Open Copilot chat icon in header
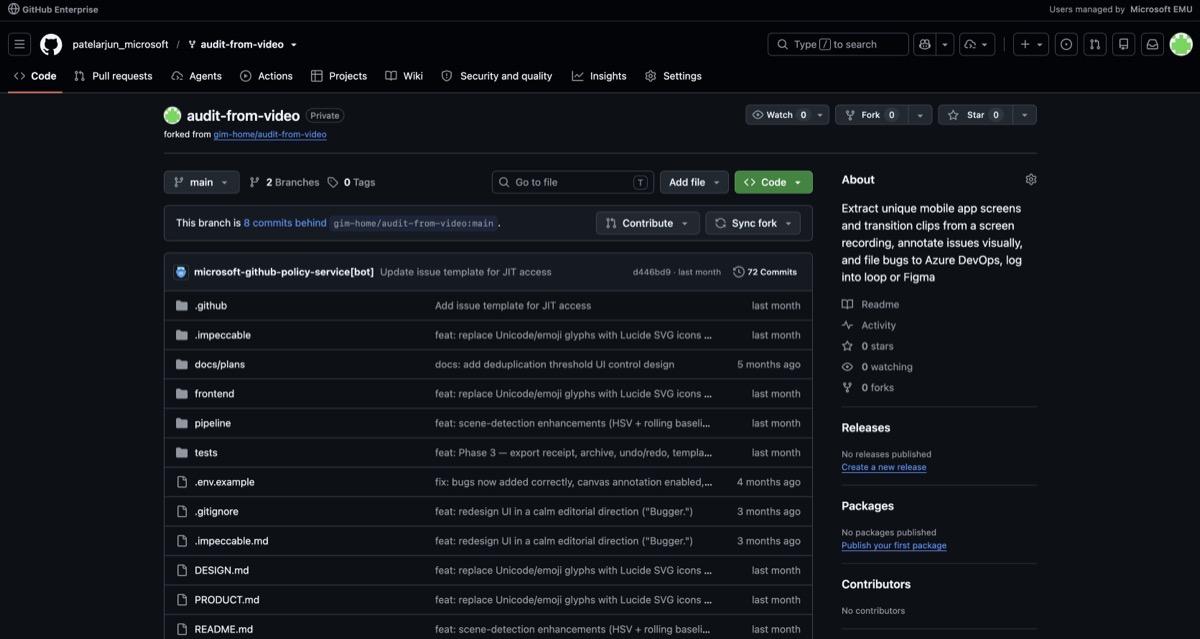The height and width of the screenshot is (639, 1200). pos(925,44)
